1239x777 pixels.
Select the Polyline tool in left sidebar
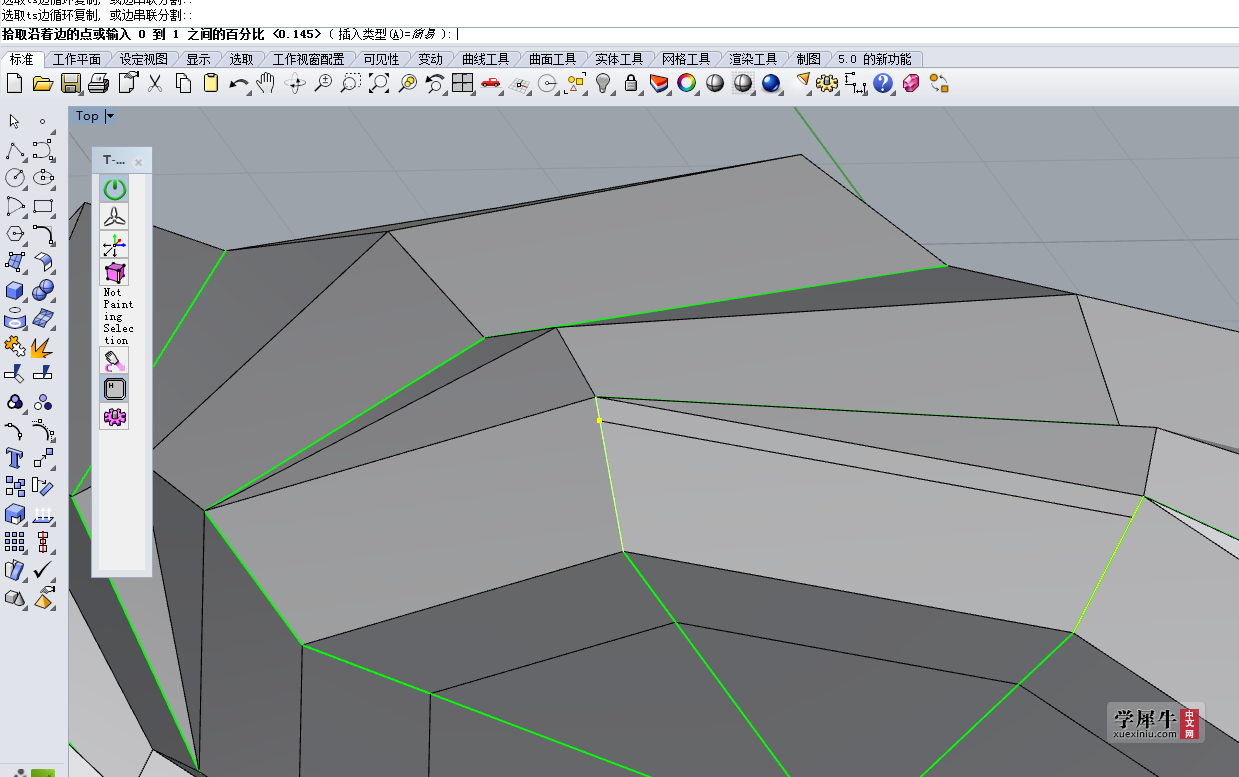pyautogui.click(x=15, y=151)
